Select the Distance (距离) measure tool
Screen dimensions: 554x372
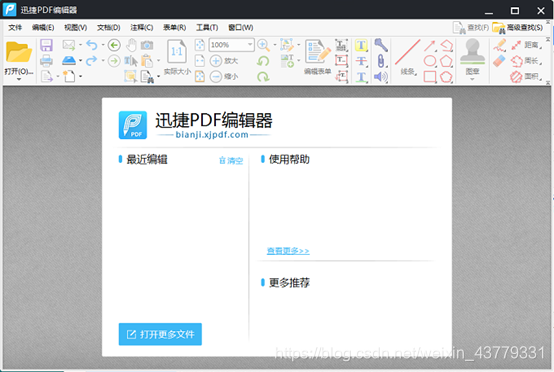526,45
